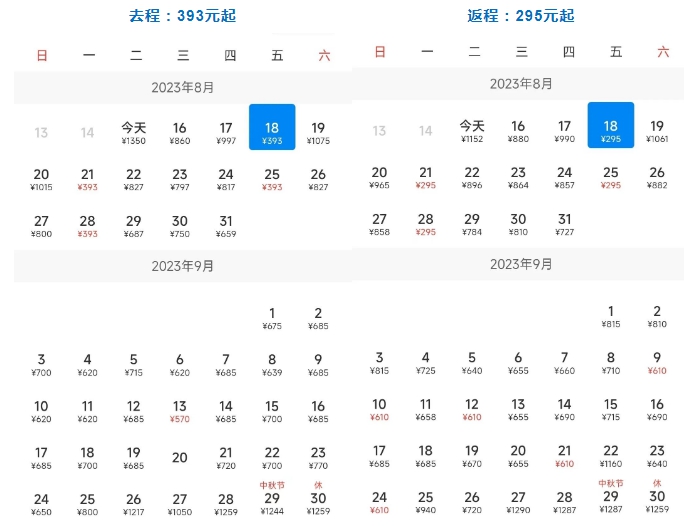Select today (今天) in the return calendar

(x=472, y=131)
